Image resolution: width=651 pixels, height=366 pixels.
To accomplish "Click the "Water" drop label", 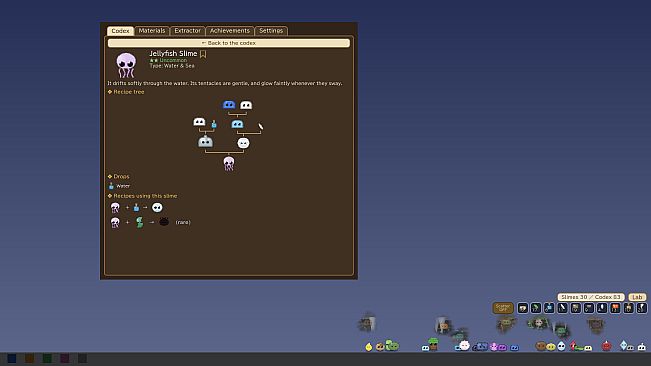I will pyautogui.click(x=123, y=186).
